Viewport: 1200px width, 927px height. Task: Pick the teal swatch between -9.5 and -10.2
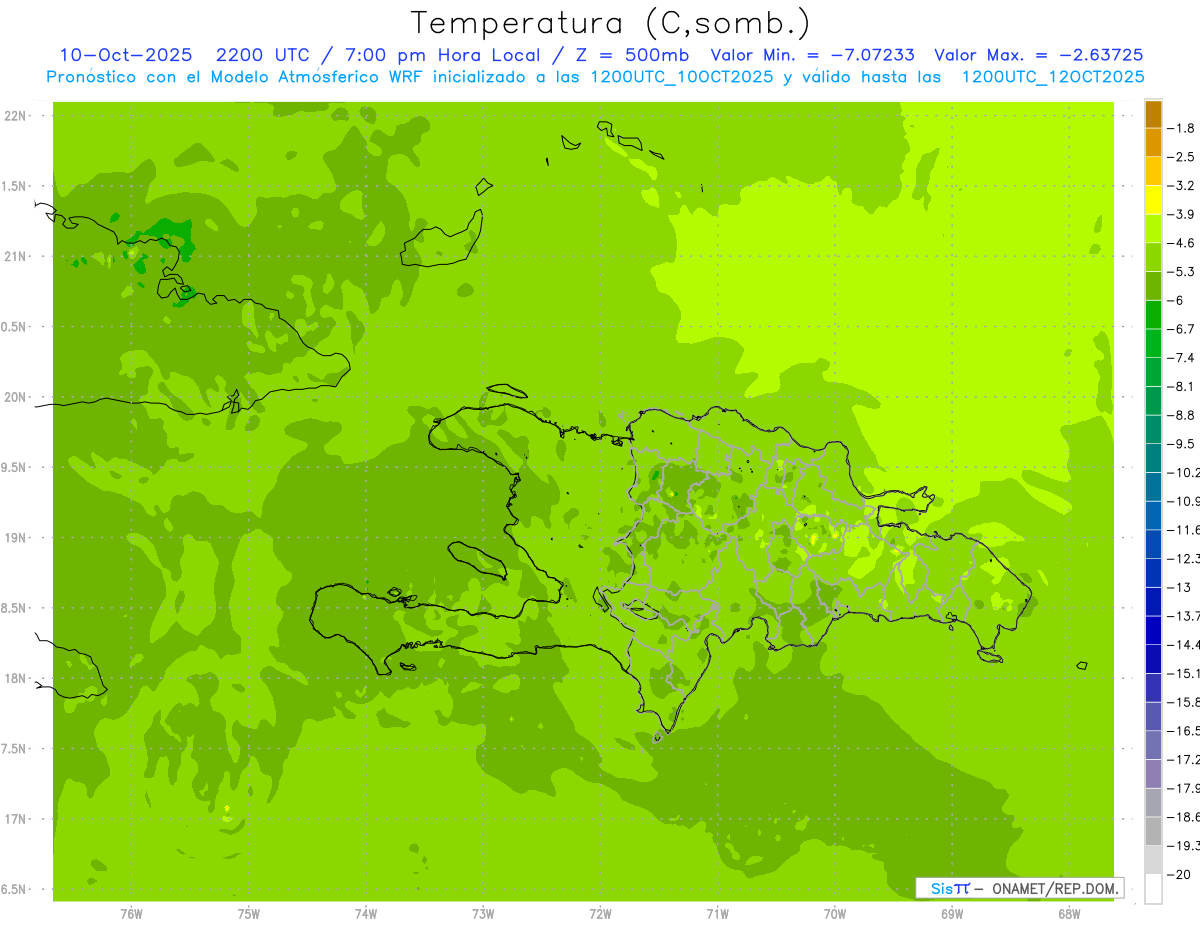click(1153, 458)
